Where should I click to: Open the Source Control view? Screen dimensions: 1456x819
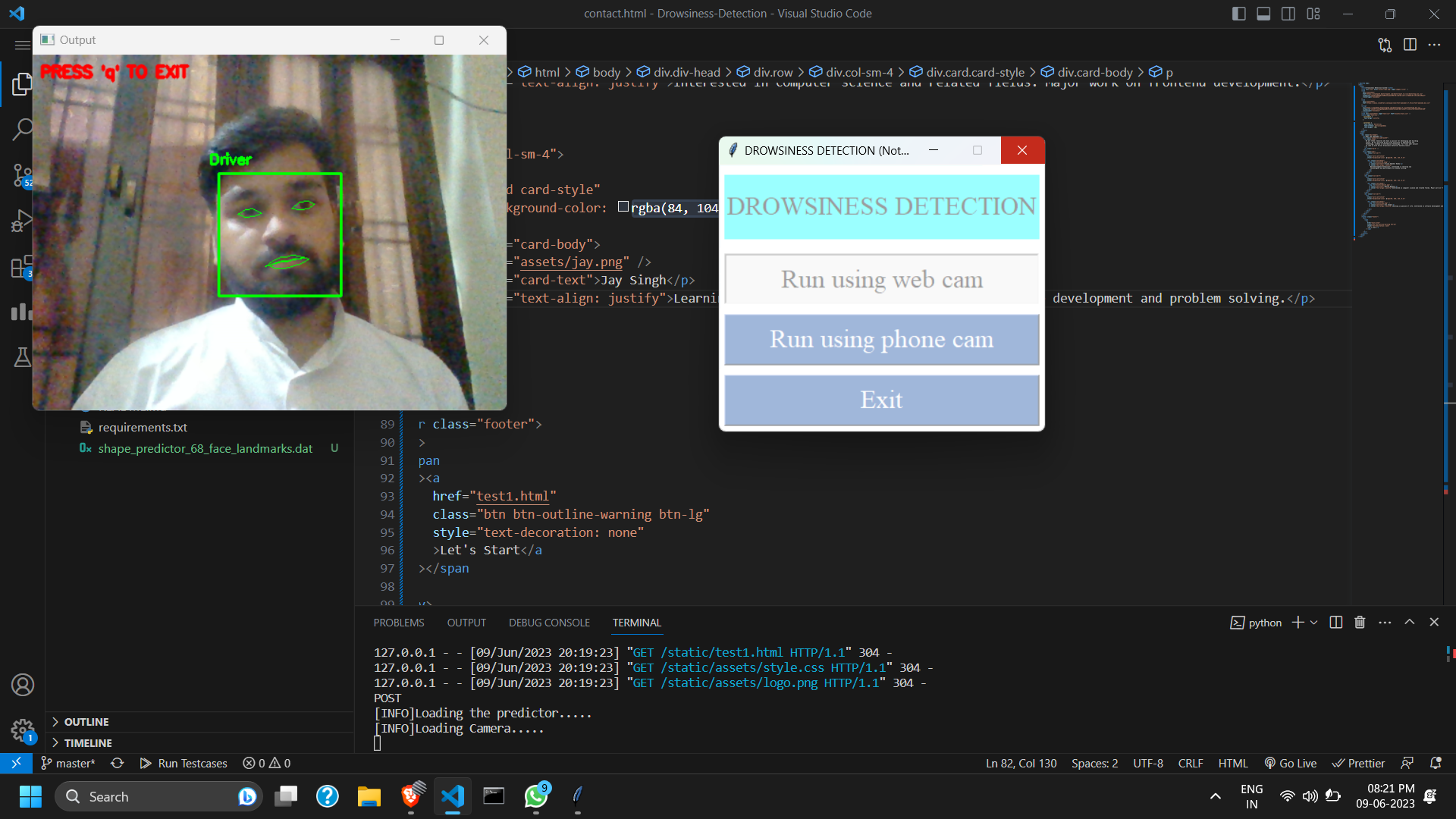(x=21, y=175)
